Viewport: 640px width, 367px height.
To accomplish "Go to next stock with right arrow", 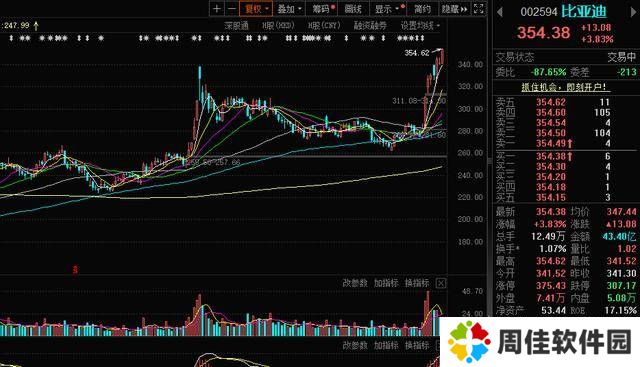I will [633, 12].
